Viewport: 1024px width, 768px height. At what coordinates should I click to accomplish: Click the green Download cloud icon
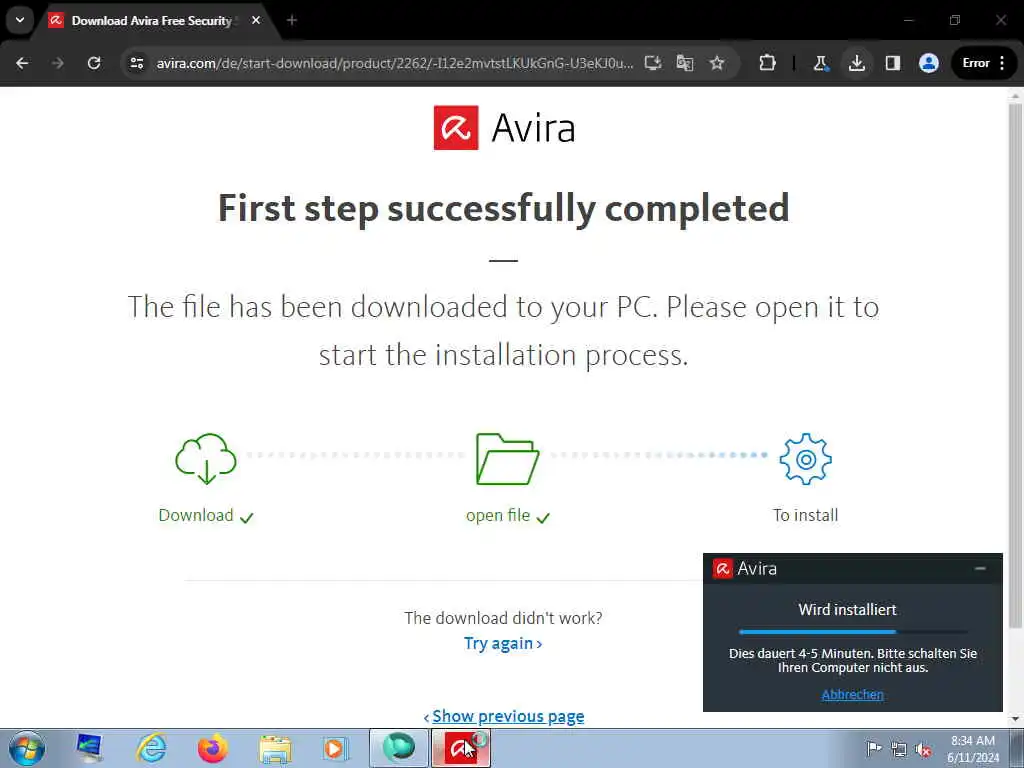[206, 459]
